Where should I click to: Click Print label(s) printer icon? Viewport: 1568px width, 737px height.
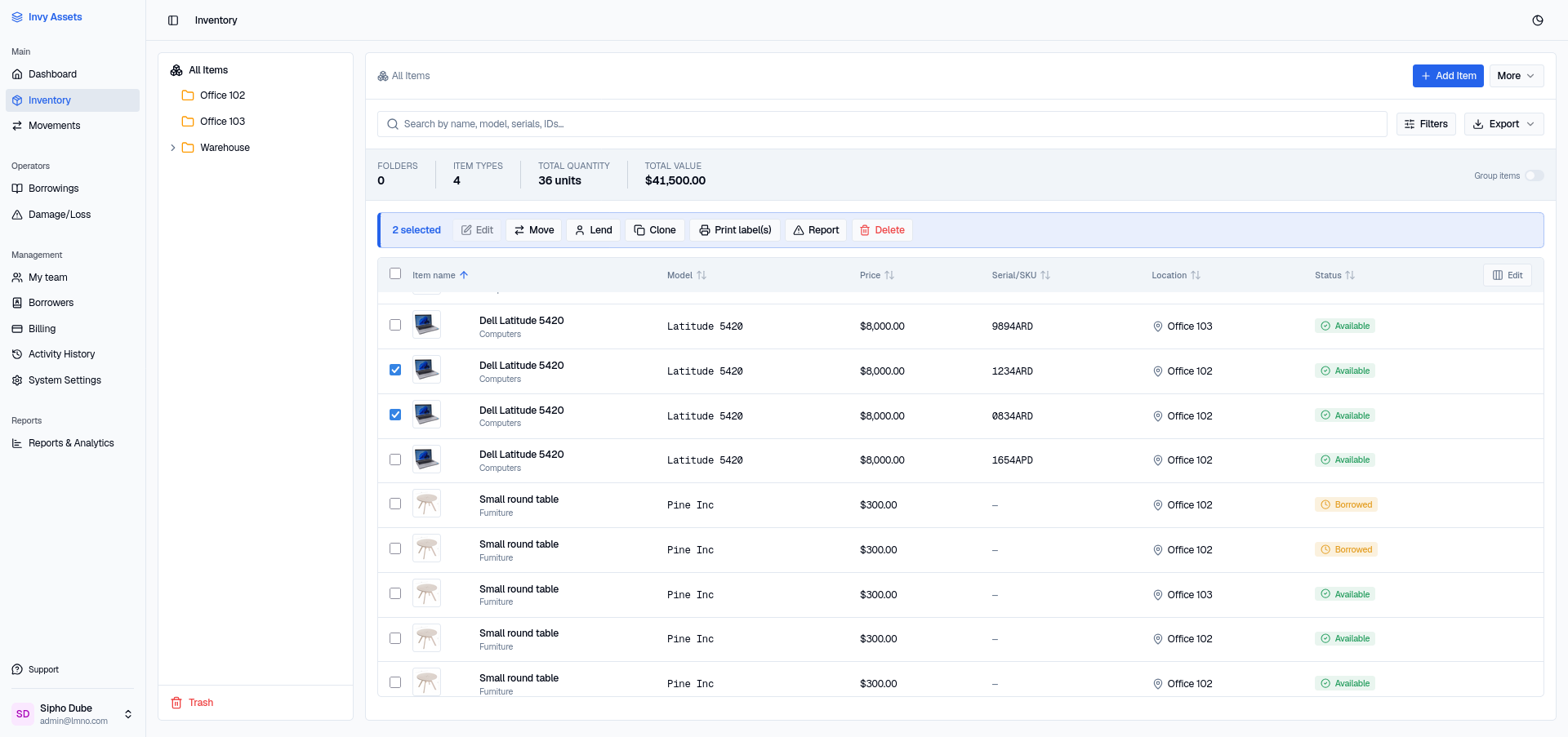704,230
